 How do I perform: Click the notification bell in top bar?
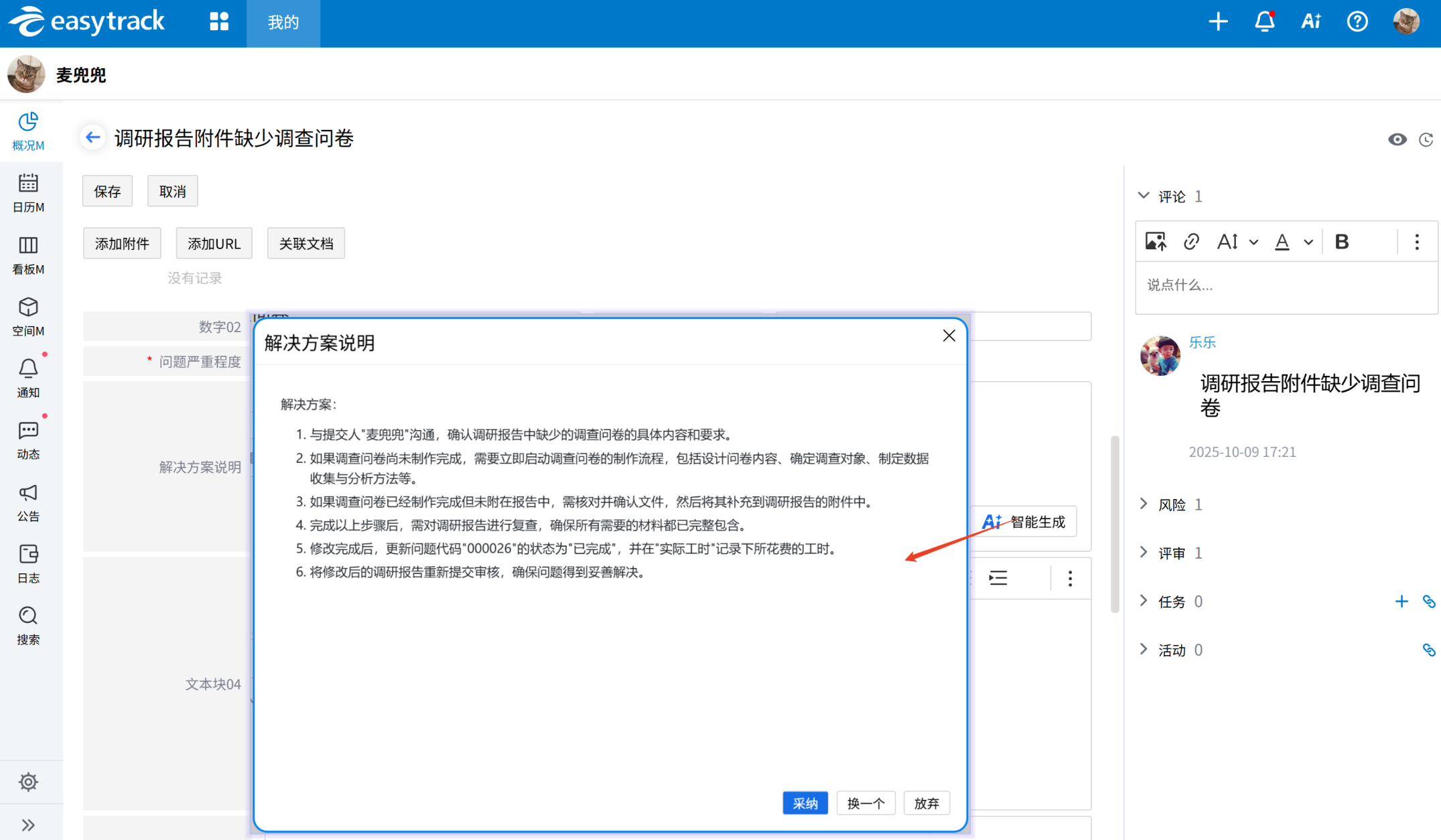1264,22
